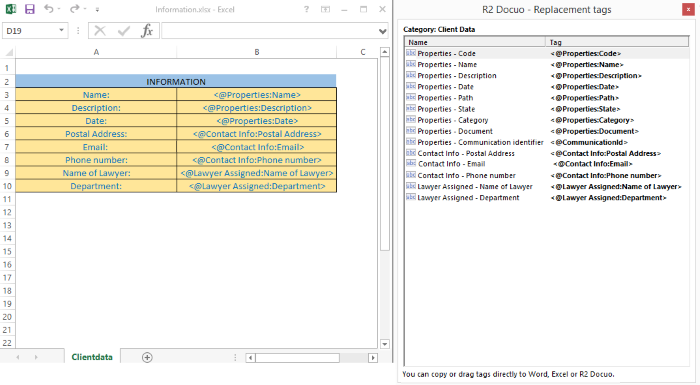Select row 2 header
Viewport: 700px width, 385px height.
coord(7,82)
